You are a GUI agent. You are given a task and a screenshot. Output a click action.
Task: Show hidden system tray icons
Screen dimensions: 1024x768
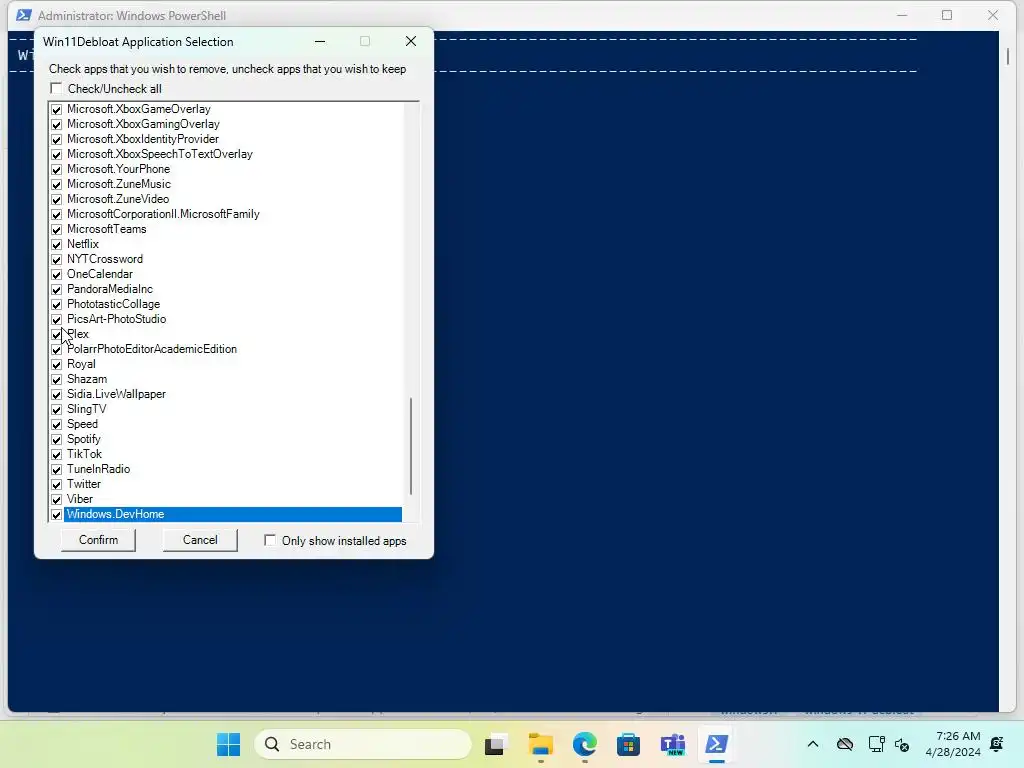pos(813,744)
